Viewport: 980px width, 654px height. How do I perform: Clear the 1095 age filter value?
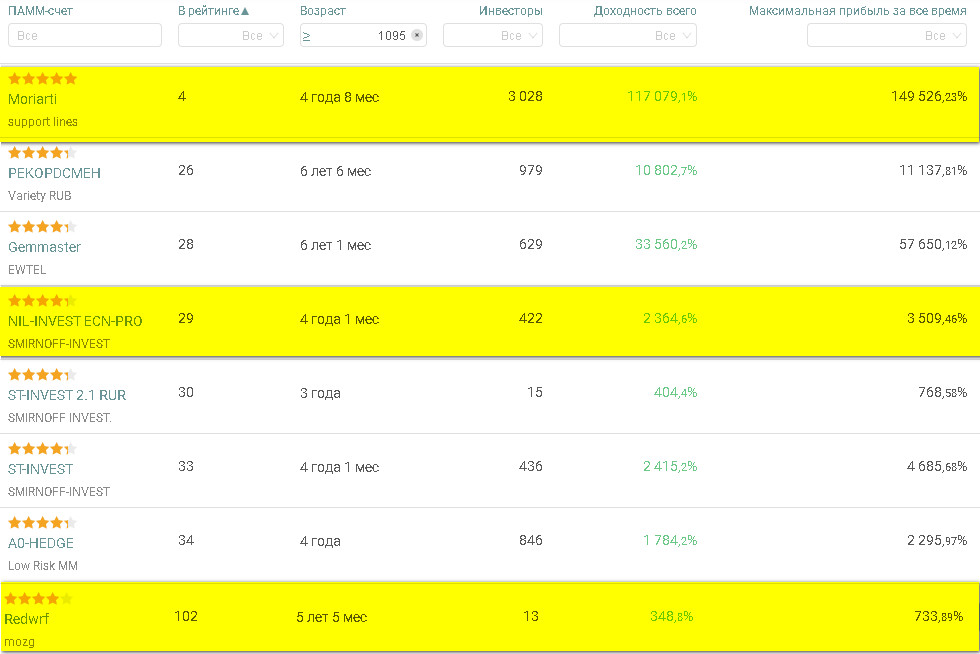pyautogui.click(x=417, y=35)
